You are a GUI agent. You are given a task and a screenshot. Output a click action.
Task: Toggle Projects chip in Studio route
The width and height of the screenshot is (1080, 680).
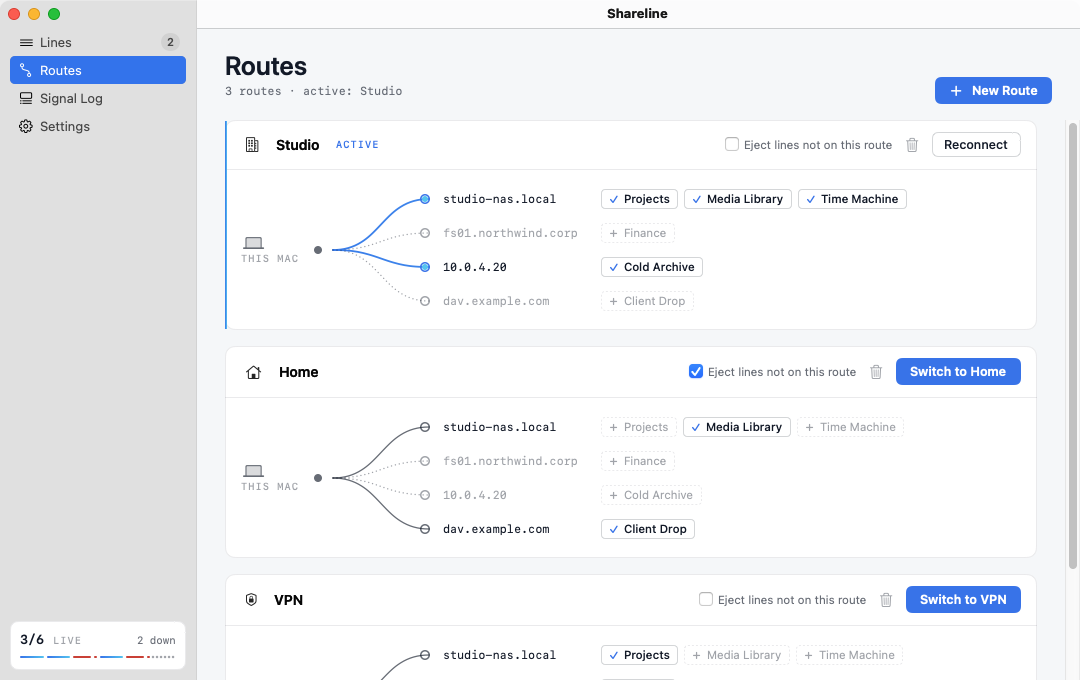[639, 199]
